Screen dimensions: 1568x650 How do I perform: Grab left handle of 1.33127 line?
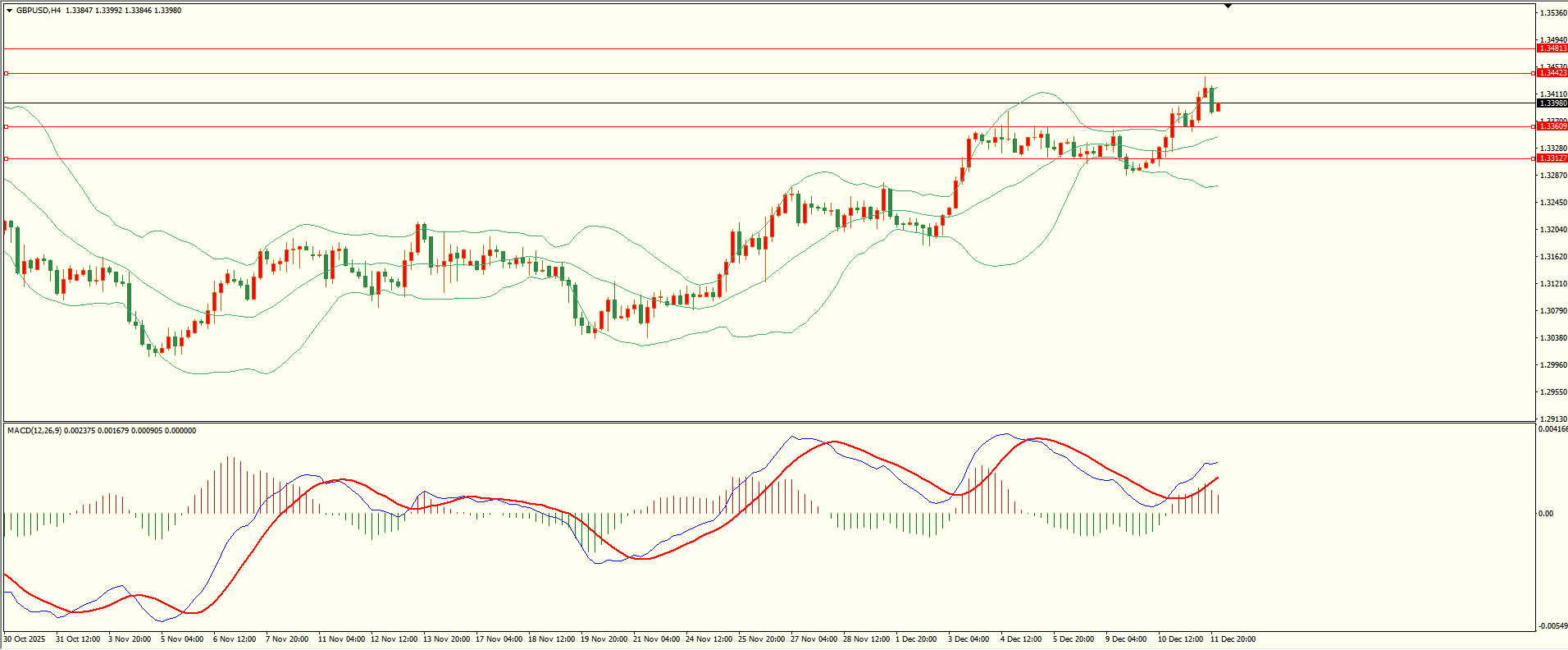coord(7,158)
